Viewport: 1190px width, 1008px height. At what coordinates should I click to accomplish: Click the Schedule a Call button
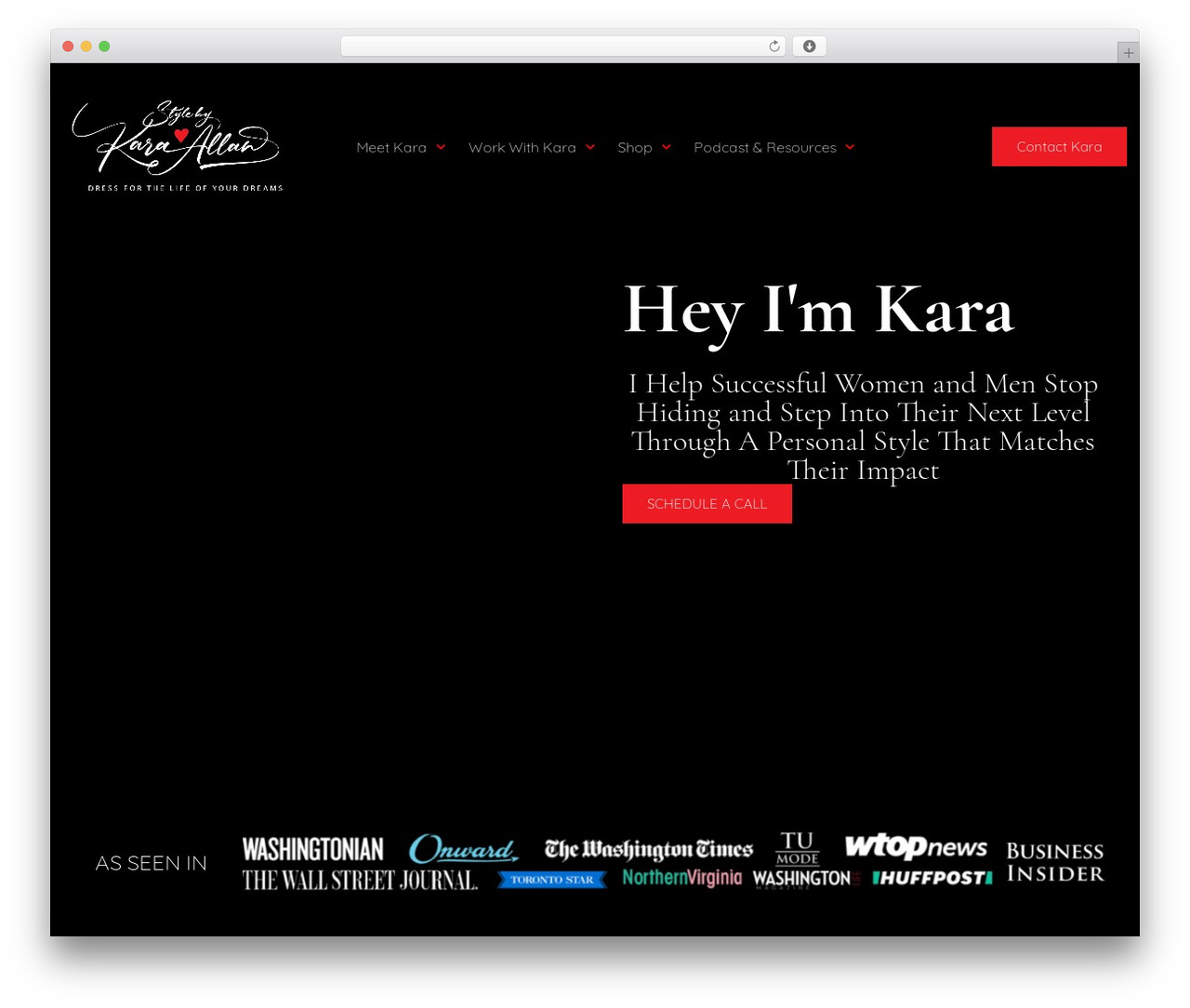707,504
